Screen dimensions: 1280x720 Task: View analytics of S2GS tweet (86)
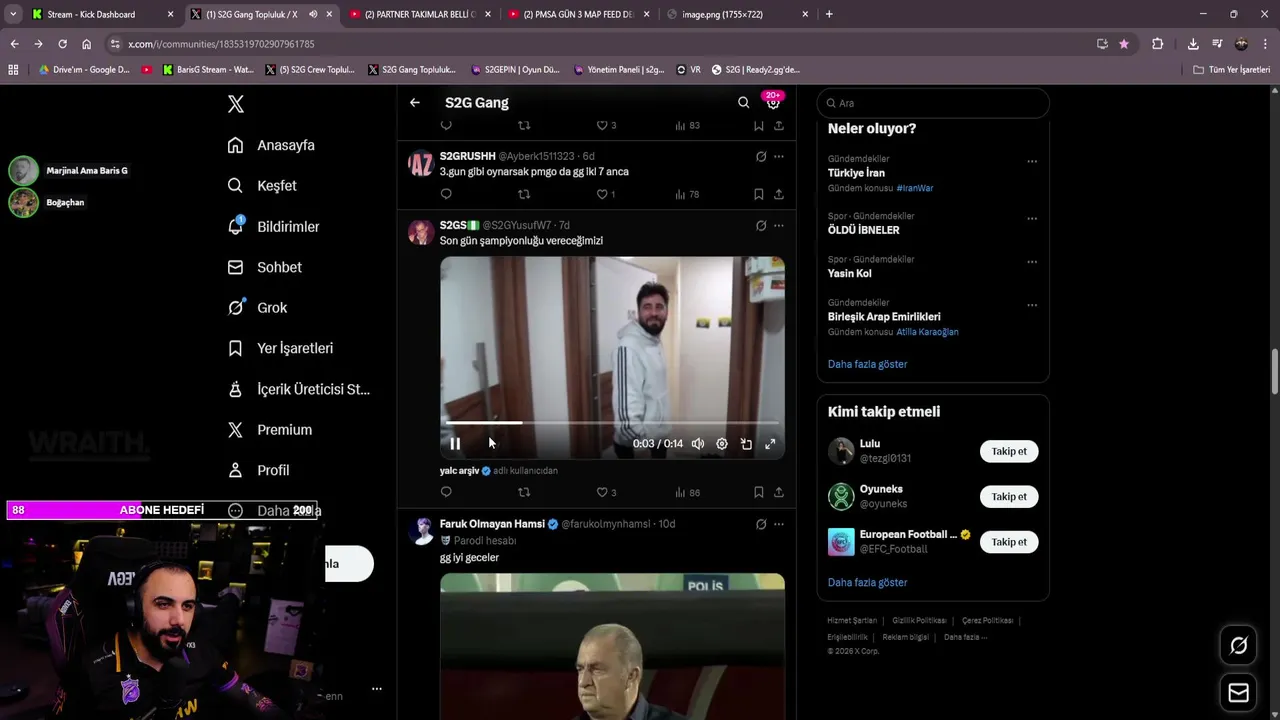pyautogui.click(x=687, y=492)
